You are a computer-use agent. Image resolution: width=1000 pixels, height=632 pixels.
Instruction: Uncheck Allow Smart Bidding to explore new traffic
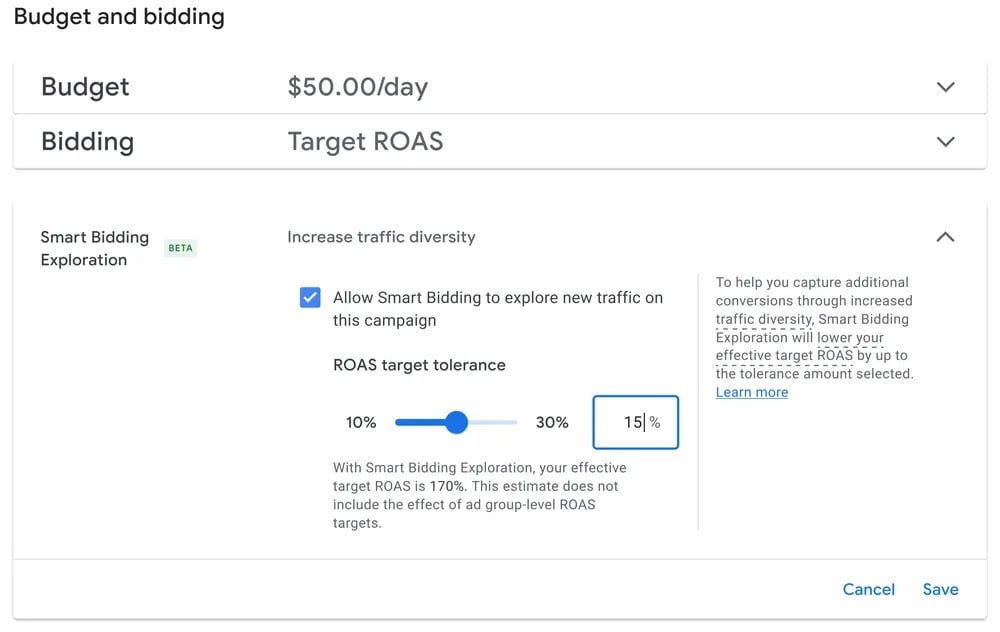pos(310,297)
